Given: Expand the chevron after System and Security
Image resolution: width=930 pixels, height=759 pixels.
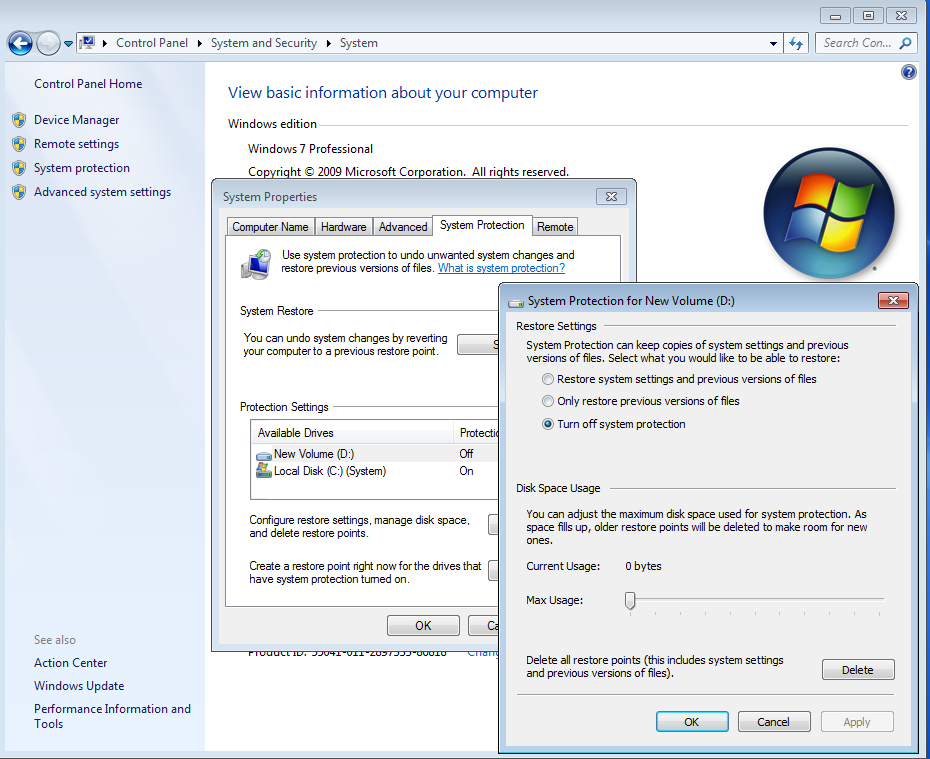Looking at the screenshot, I should point(327,43).
